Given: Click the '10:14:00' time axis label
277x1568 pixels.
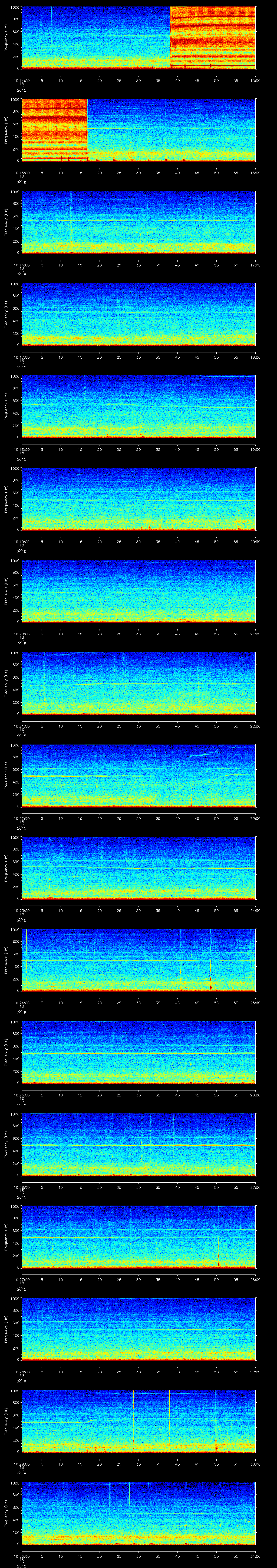Looking at the screenshot, I should click(x=21, y=80).
